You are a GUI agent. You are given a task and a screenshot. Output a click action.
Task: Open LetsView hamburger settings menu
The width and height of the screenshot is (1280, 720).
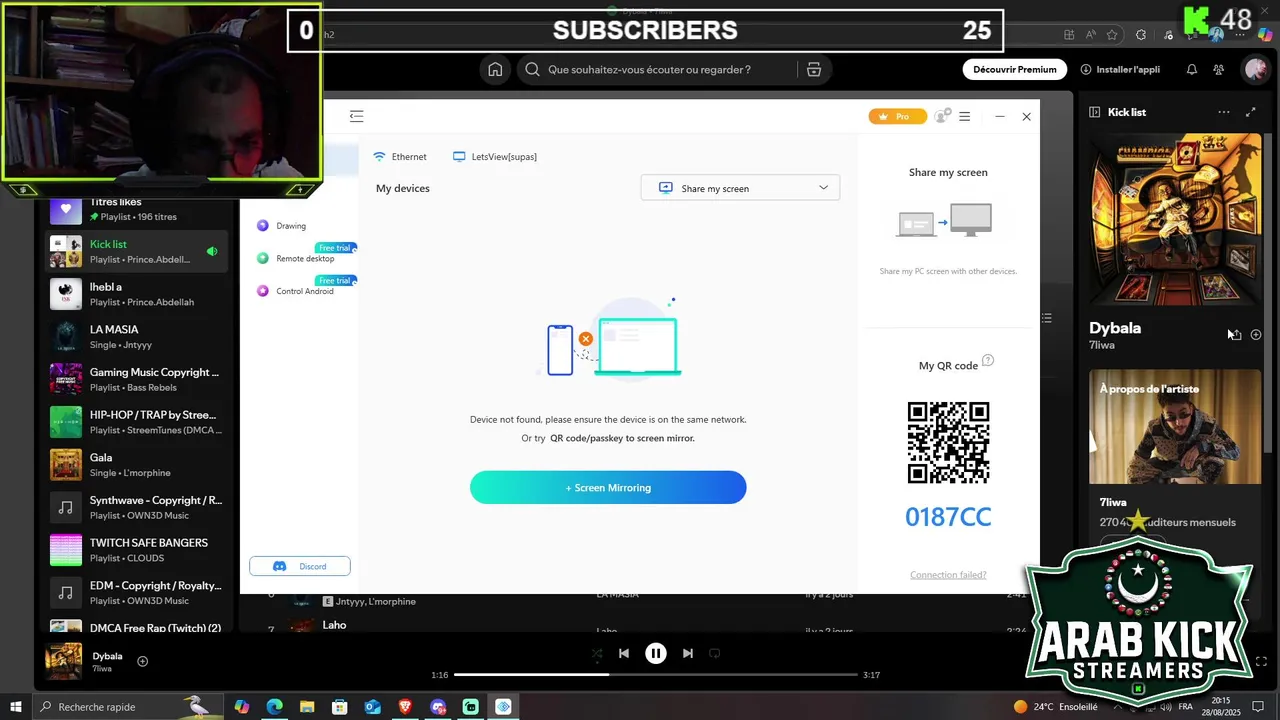coord(964,117)
